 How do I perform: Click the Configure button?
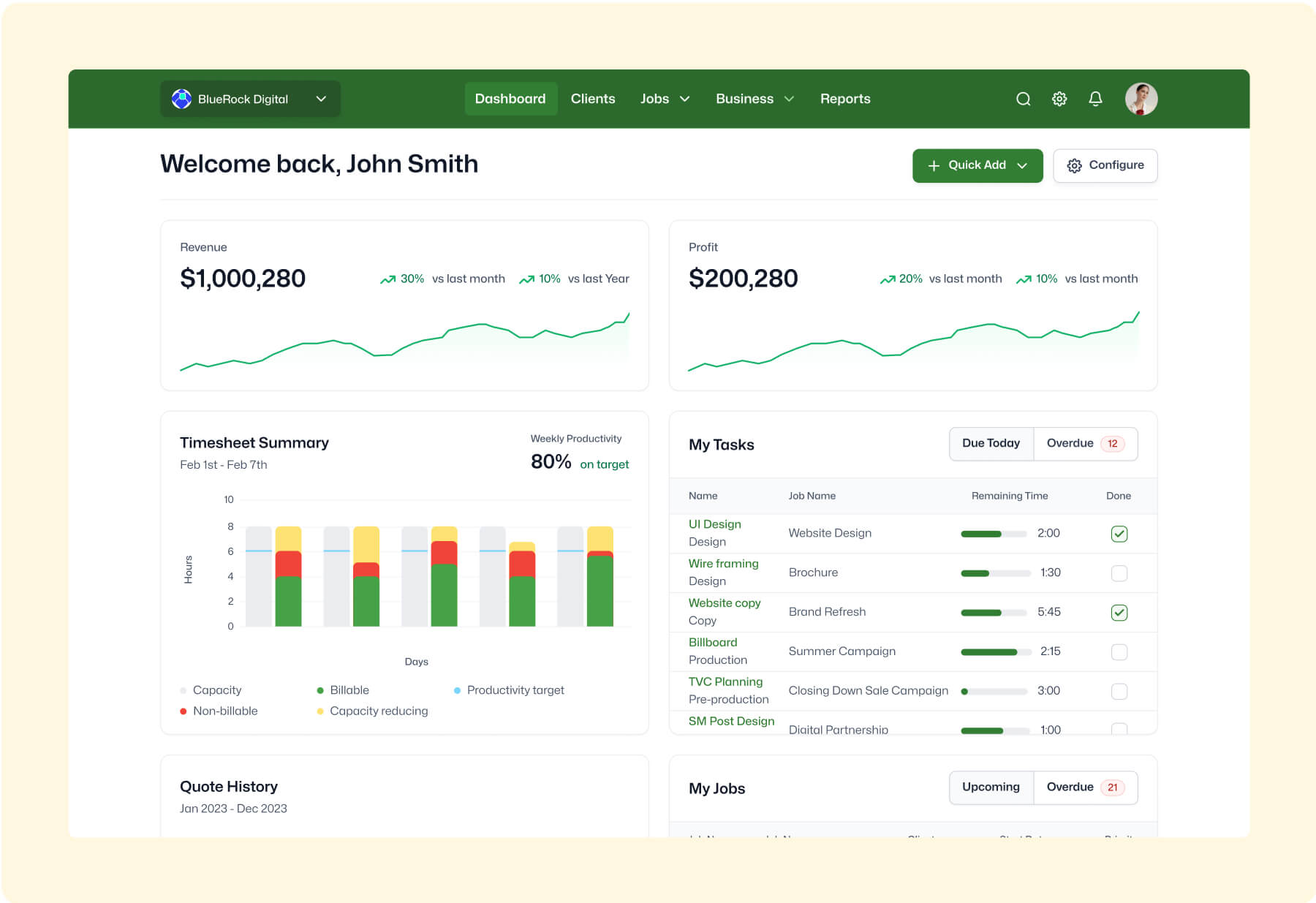1105,165
